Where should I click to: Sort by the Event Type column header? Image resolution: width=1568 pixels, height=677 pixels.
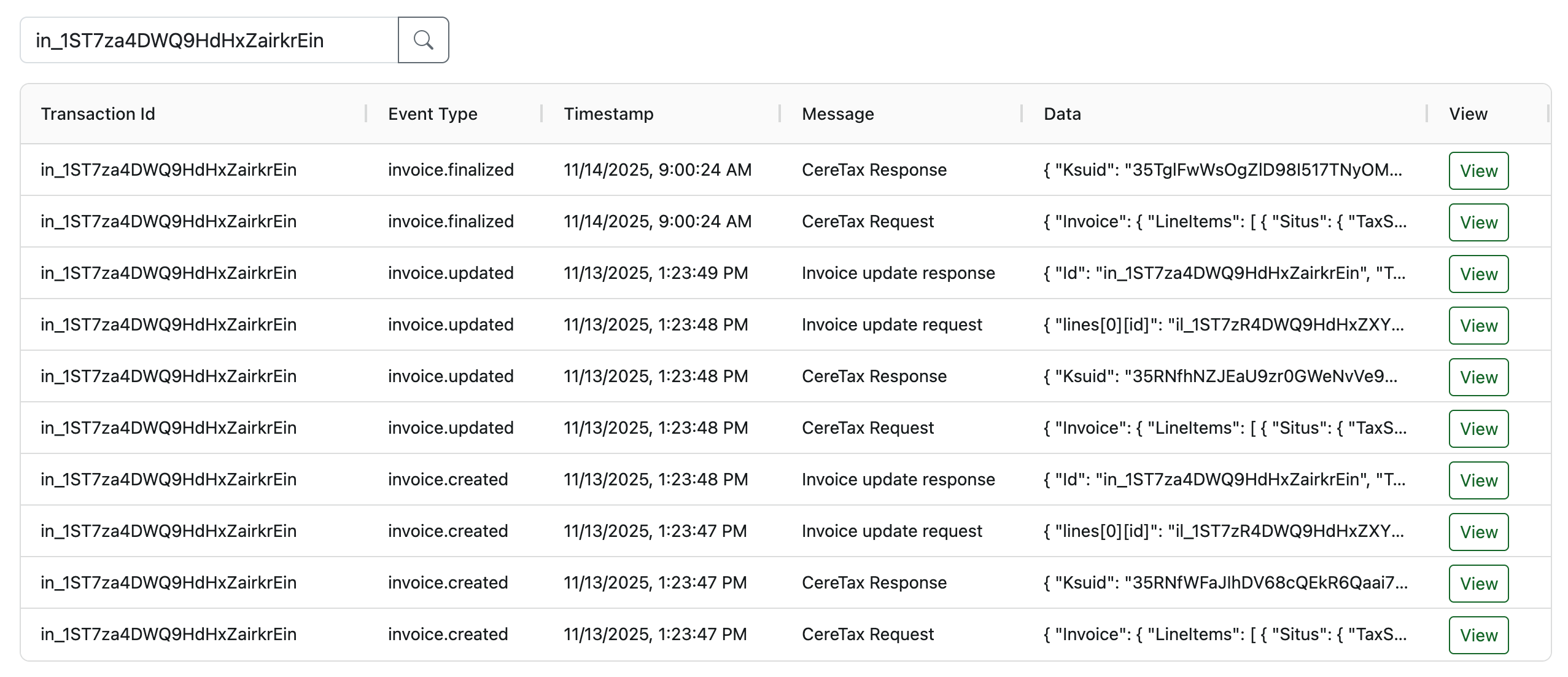[x=432, y=114]
